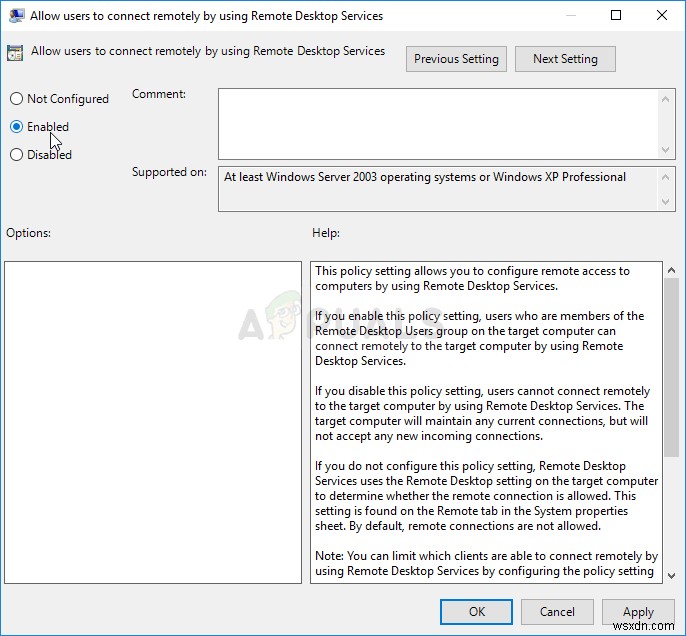Click the 'Options:' label

28,233
